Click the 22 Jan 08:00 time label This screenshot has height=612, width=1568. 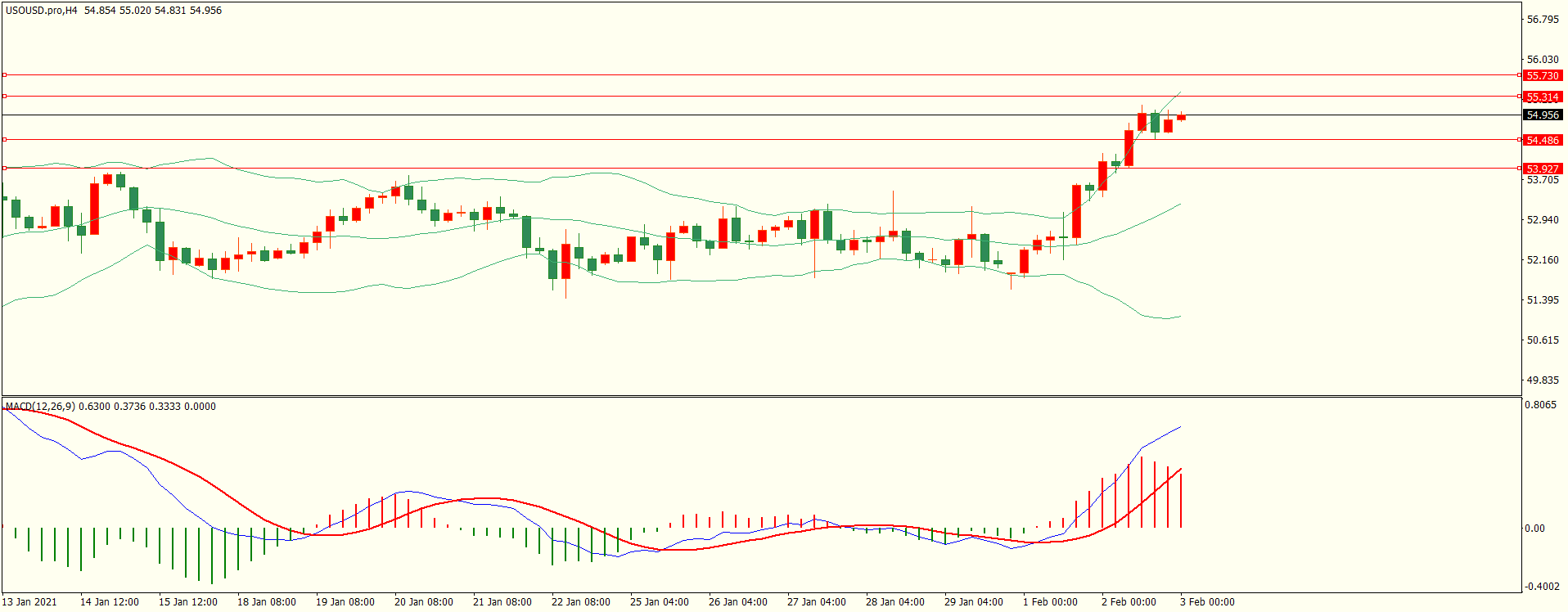pyautogui.click(x=580, y=602)
